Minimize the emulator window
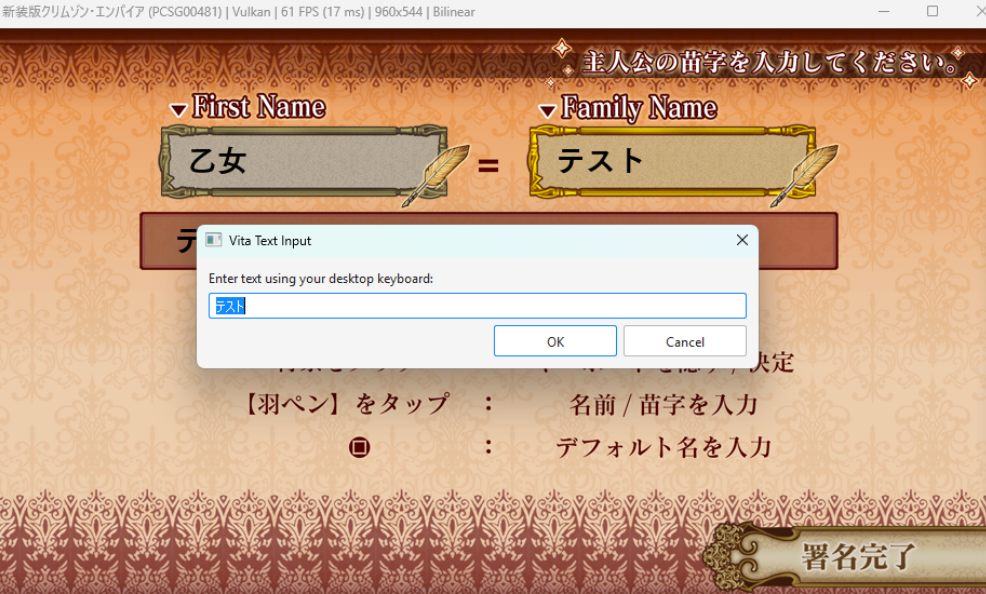 point(884,11)
